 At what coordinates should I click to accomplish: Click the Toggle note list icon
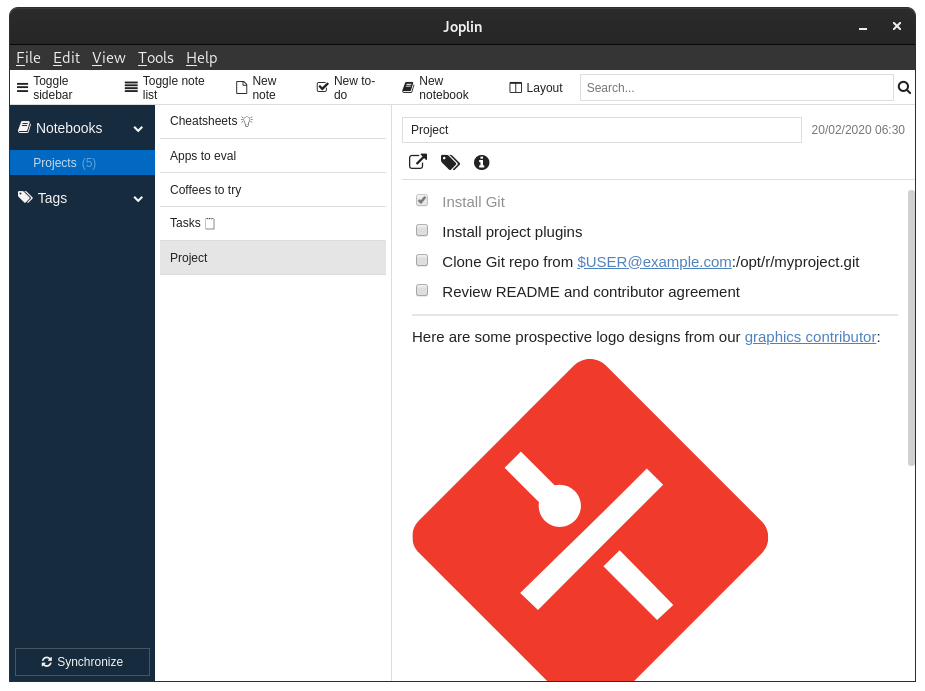(129, 87)
